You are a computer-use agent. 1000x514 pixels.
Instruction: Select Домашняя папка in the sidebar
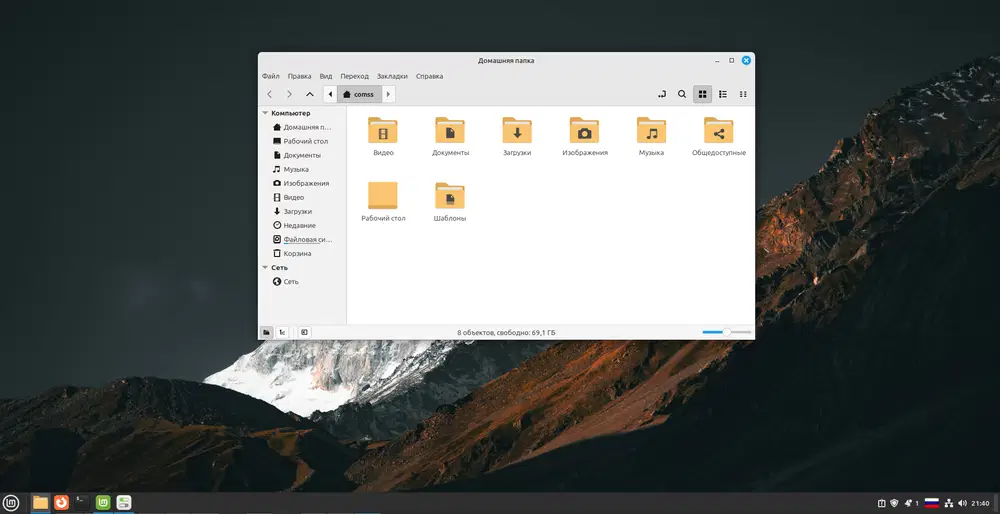pos(302,128)
